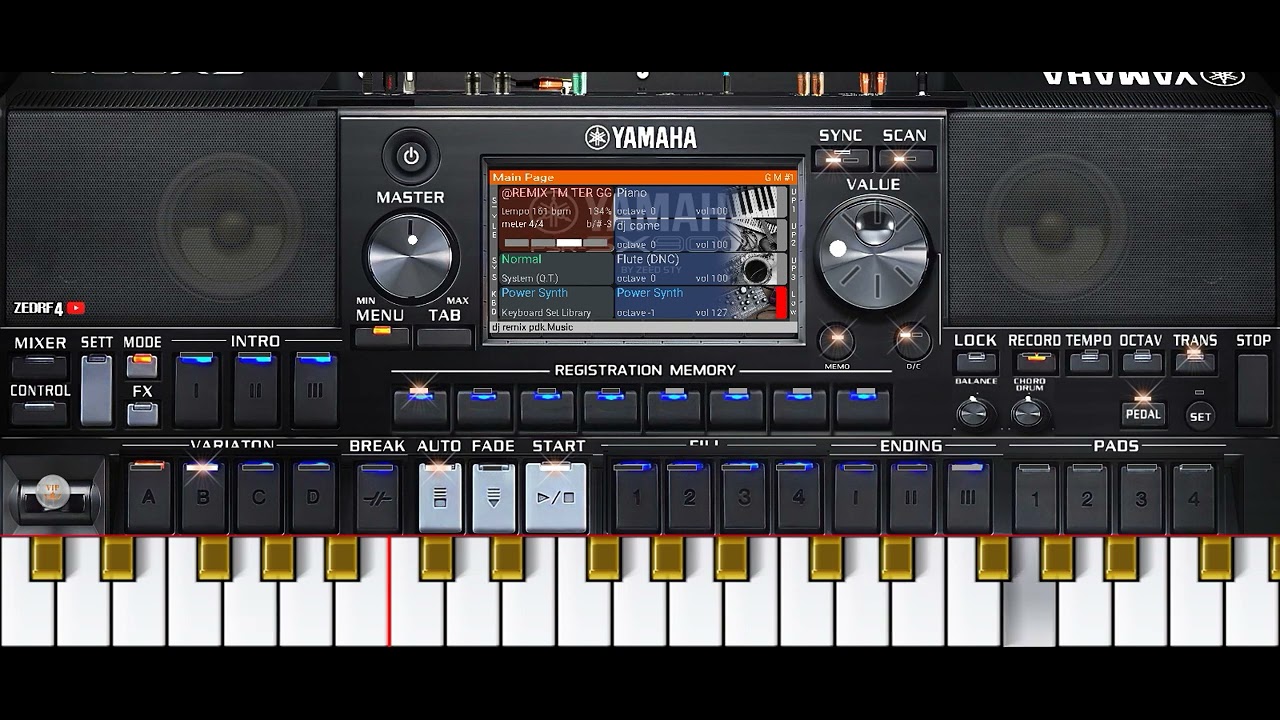This screenshot has width=1280, height=720.
Task: Click the OCTAV button
Action: [x=1142, y=361]
